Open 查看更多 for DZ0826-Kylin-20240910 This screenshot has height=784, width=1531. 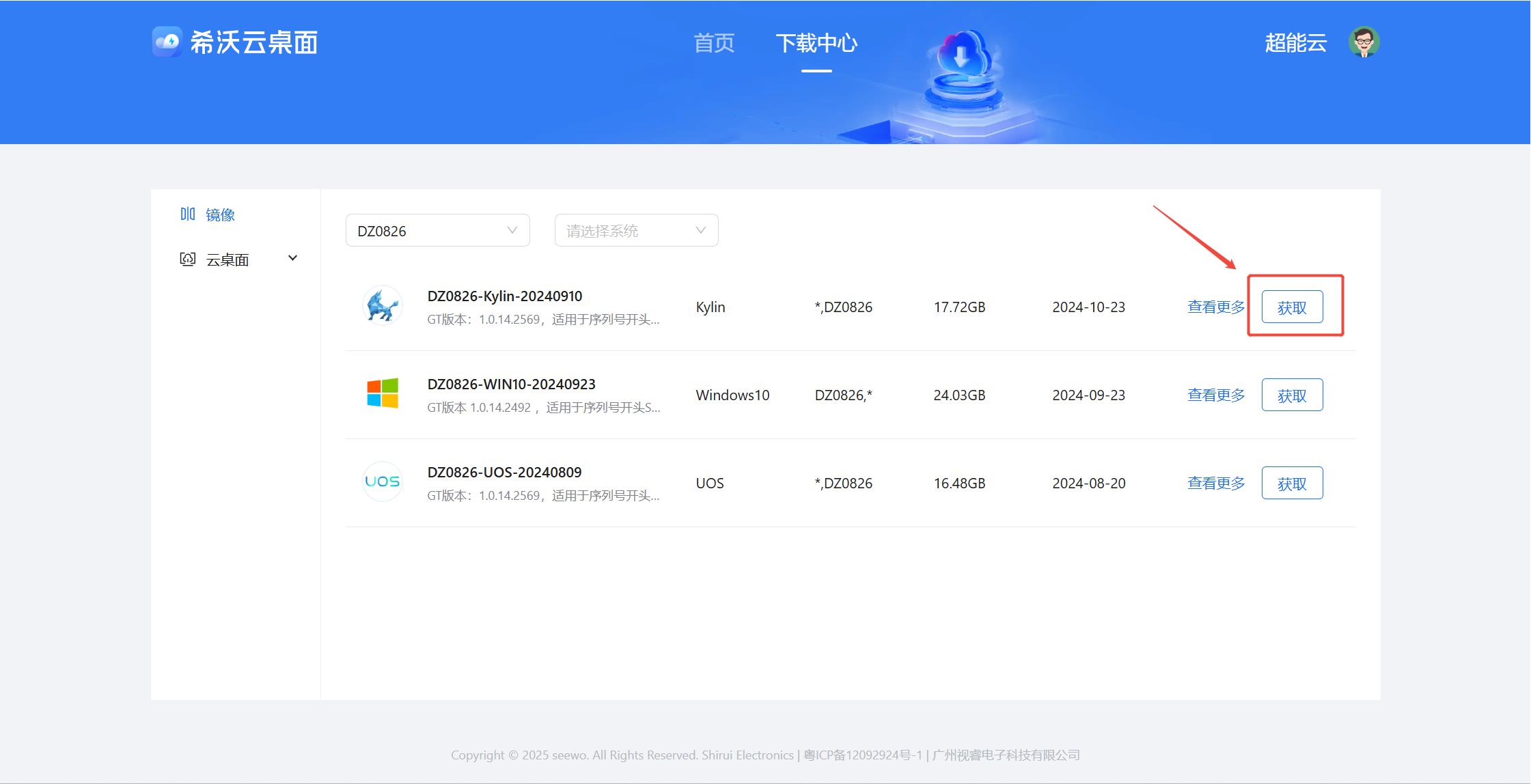(1216, 307)
